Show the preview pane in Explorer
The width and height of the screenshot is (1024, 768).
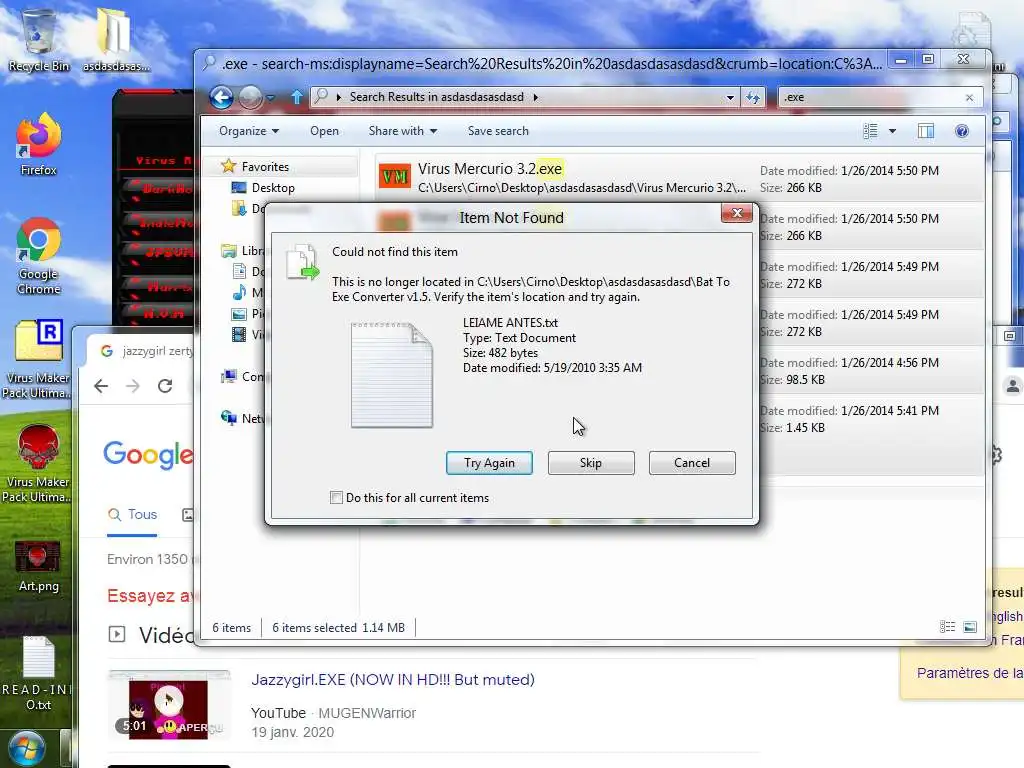coord(925,131)
